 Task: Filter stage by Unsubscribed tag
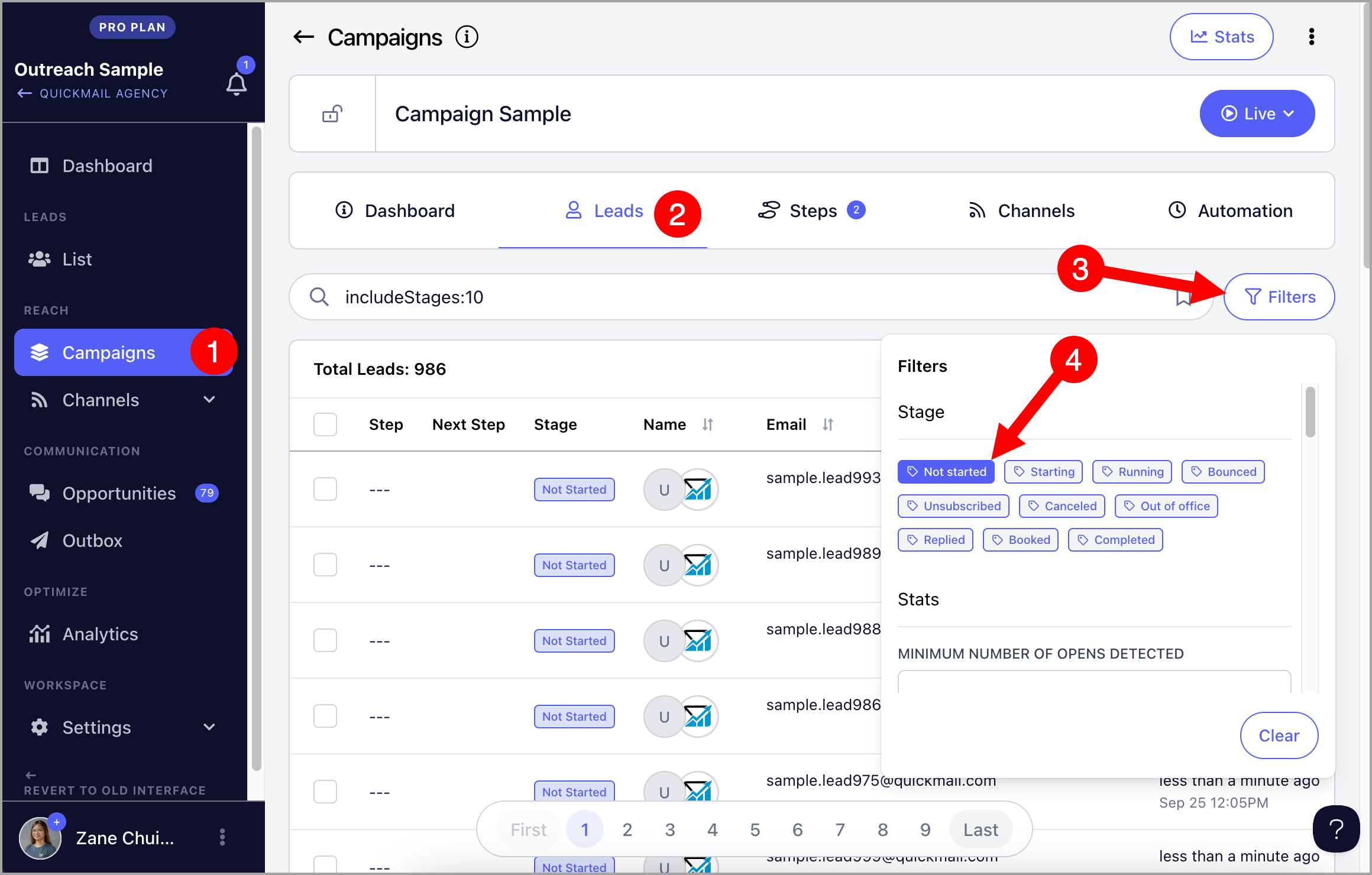click(953, 506)
